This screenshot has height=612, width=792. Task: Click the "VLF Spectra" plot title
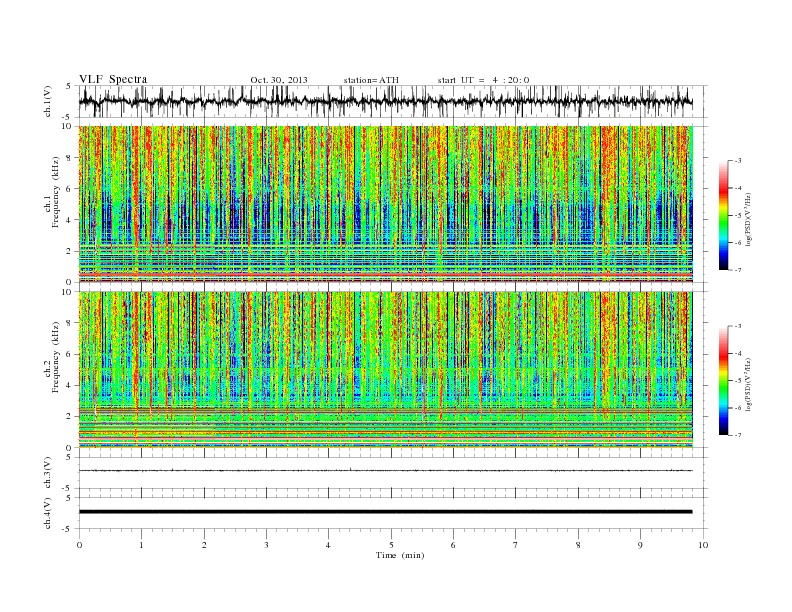(x=113, y=79)
